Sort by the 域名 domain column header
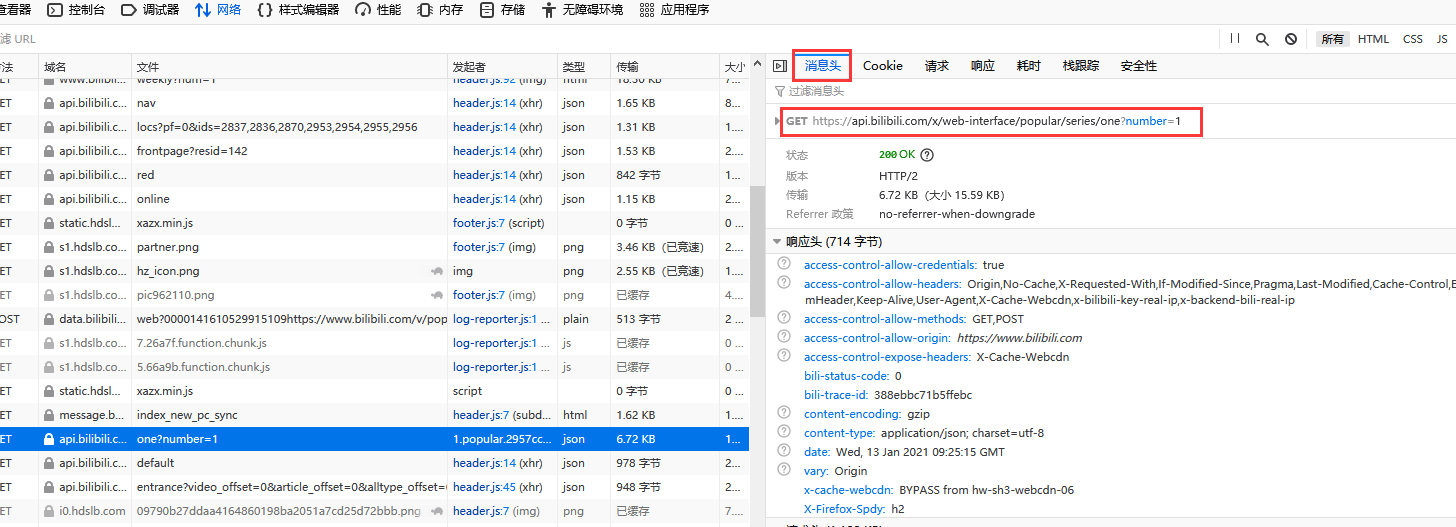1456x527 pixels. click(85, 66)
